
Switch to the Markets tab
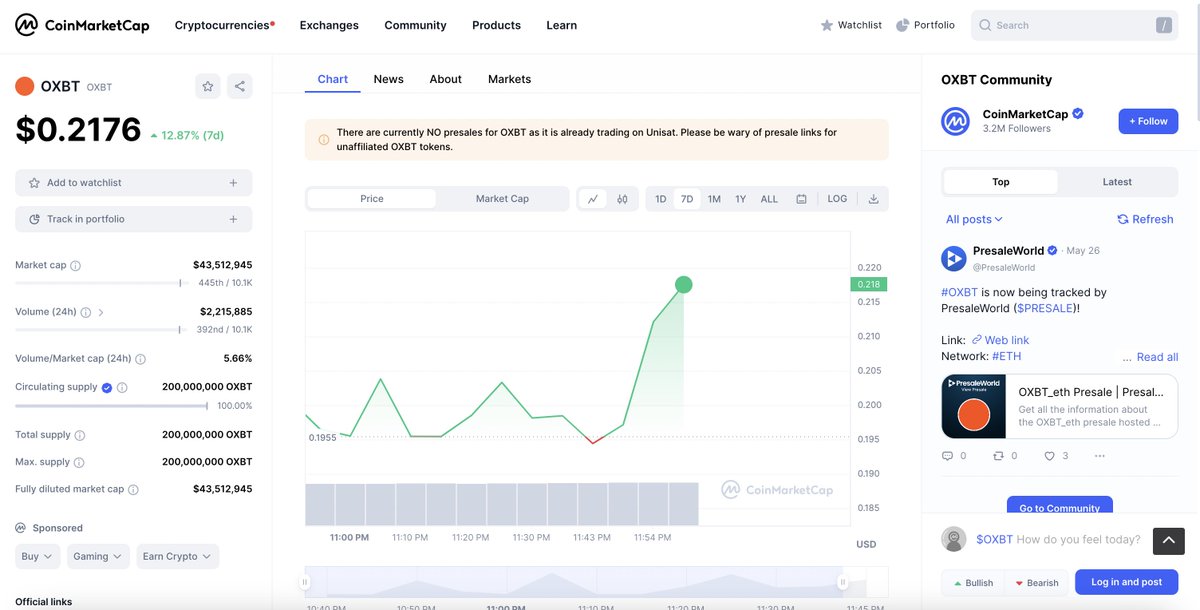pyautogui.click(x=509, y=79)
